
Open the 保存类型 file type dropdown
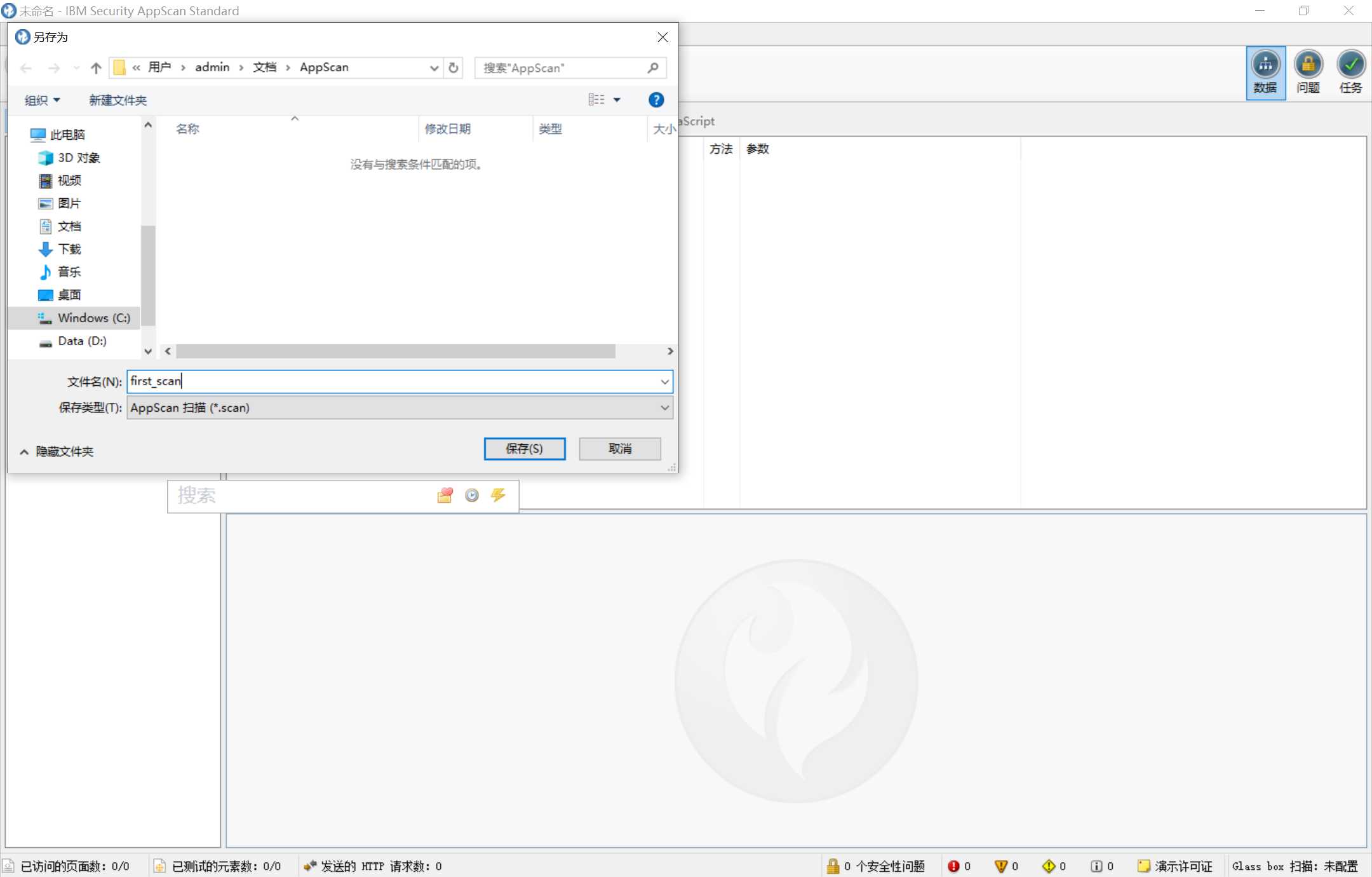pos(400,408)
